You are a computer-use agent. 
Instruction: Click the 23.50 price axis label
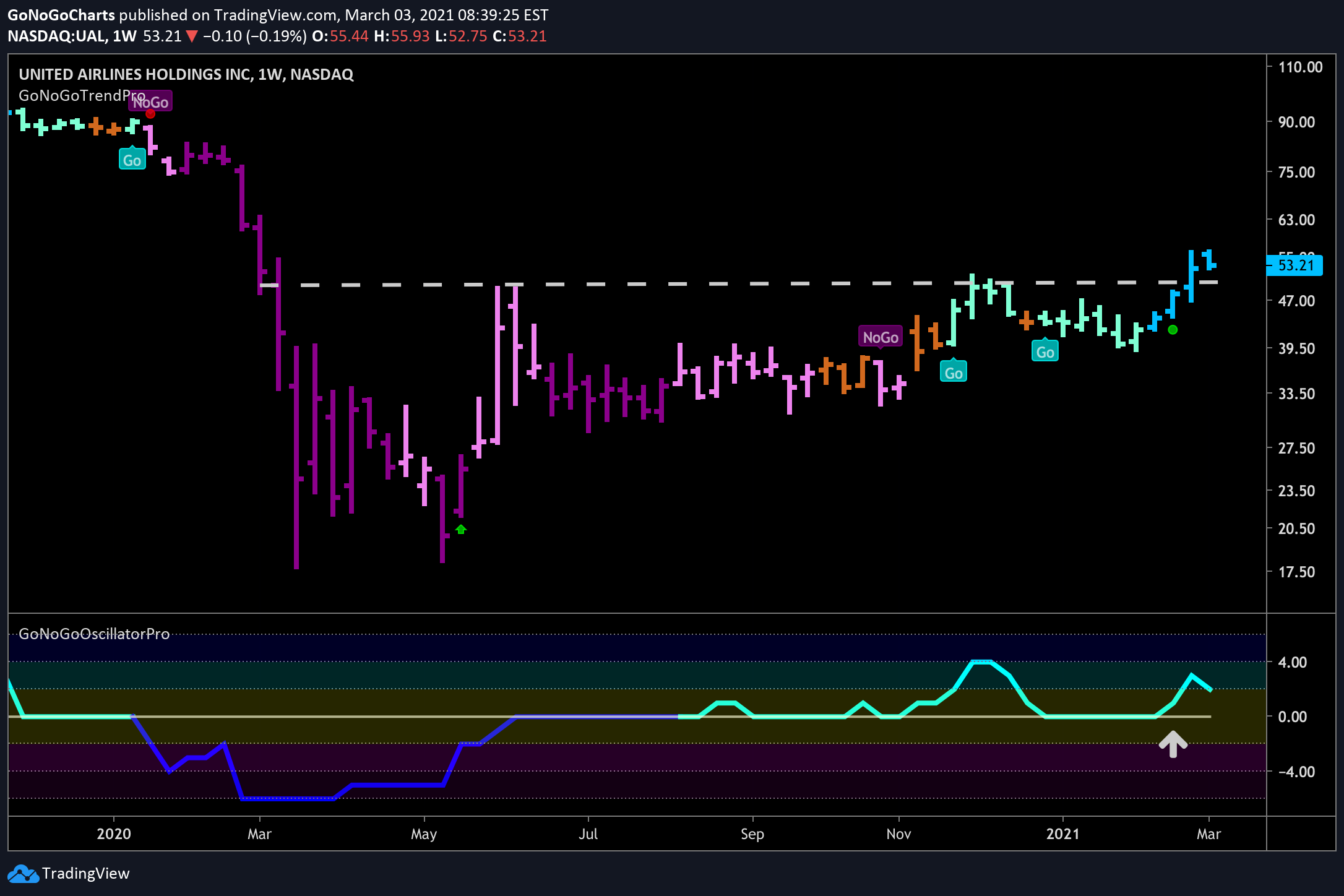1296,491
